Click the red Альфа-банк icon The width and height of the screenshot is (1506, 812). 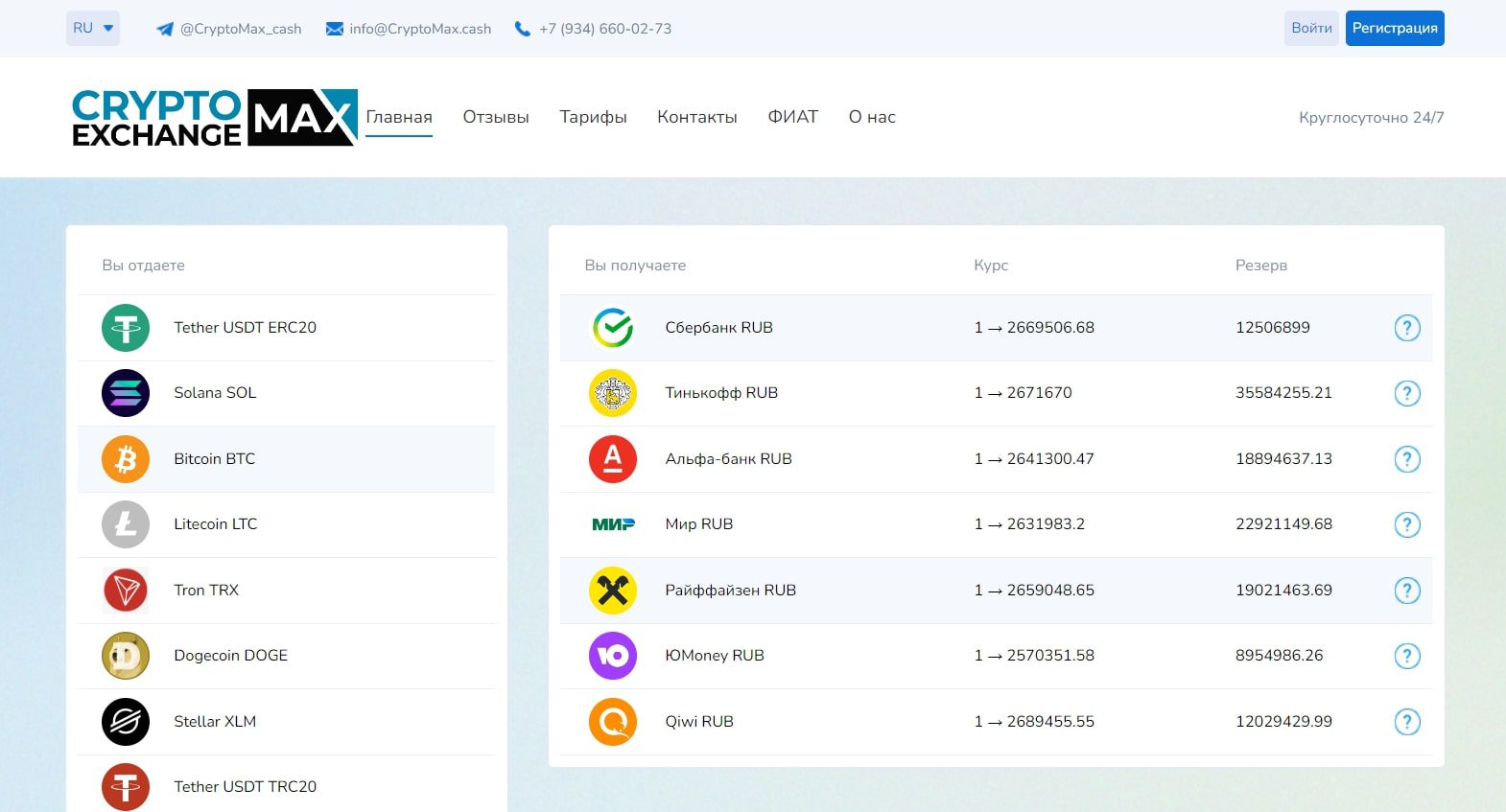point(613,459)
